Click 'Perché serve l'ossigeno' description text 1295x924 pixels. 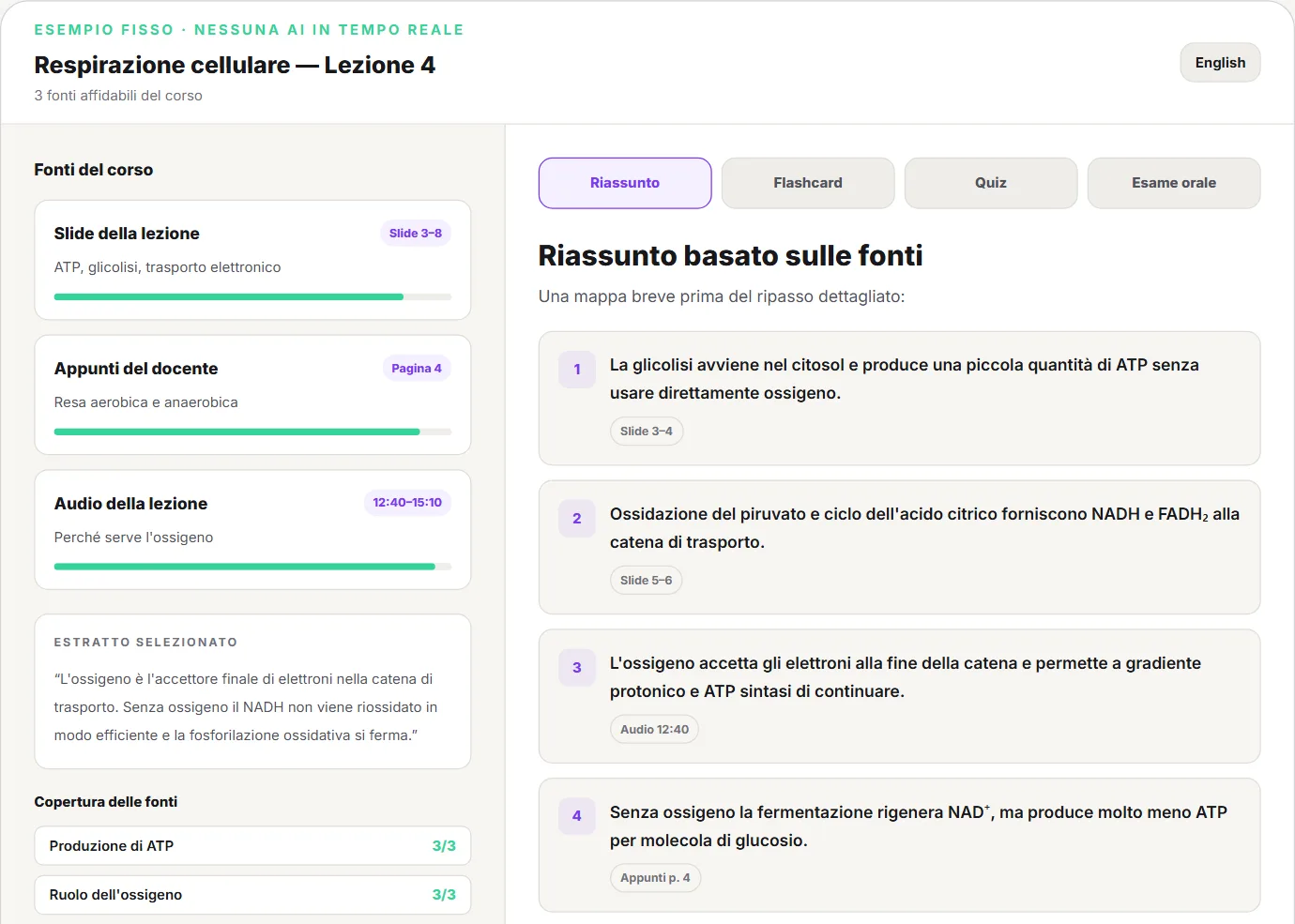pos(133,538)
